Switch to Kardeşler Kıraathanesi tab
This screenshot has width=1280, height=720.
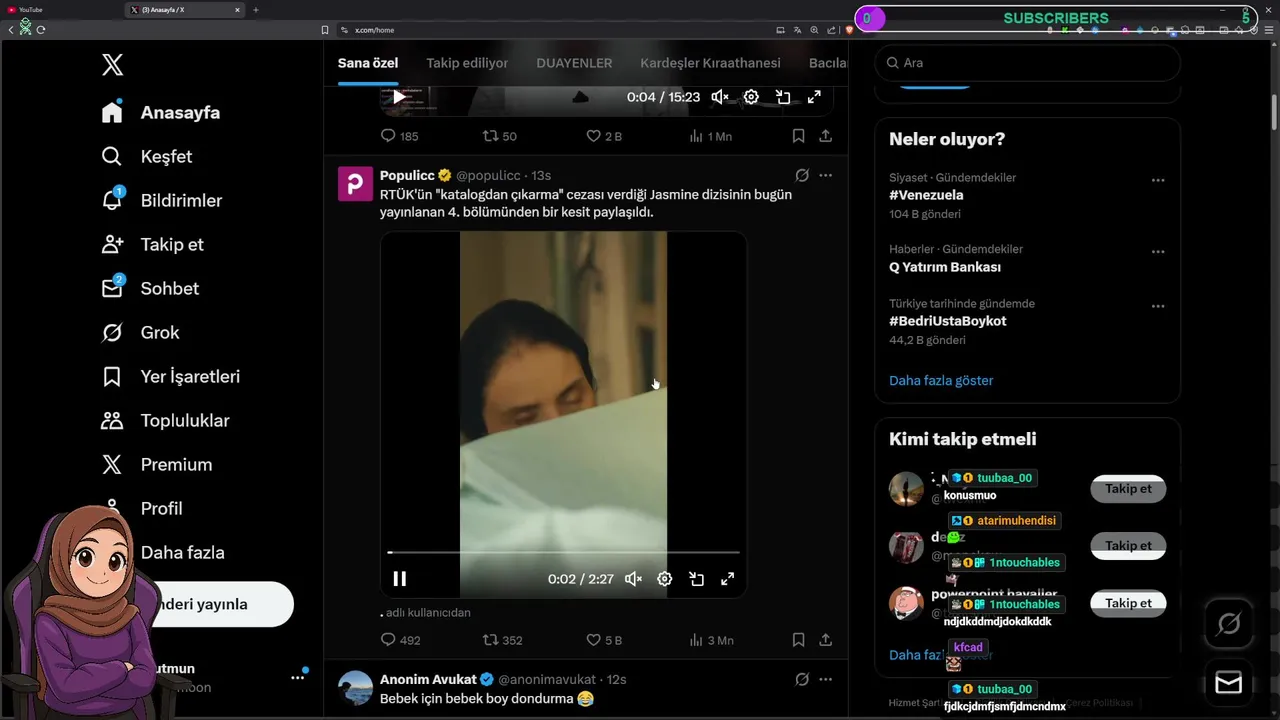coord(710,63)
